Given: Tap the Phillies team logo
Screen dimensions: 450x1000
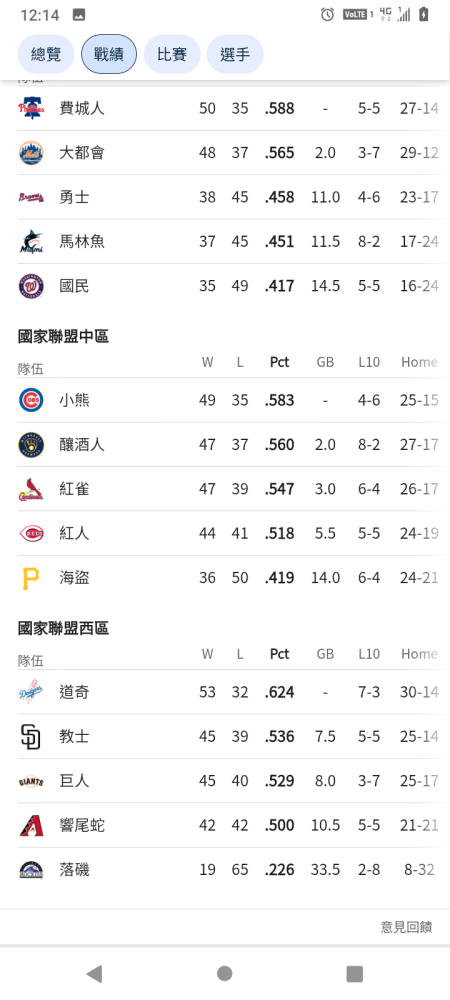Looking at the screenshot, I should (31, 108).
